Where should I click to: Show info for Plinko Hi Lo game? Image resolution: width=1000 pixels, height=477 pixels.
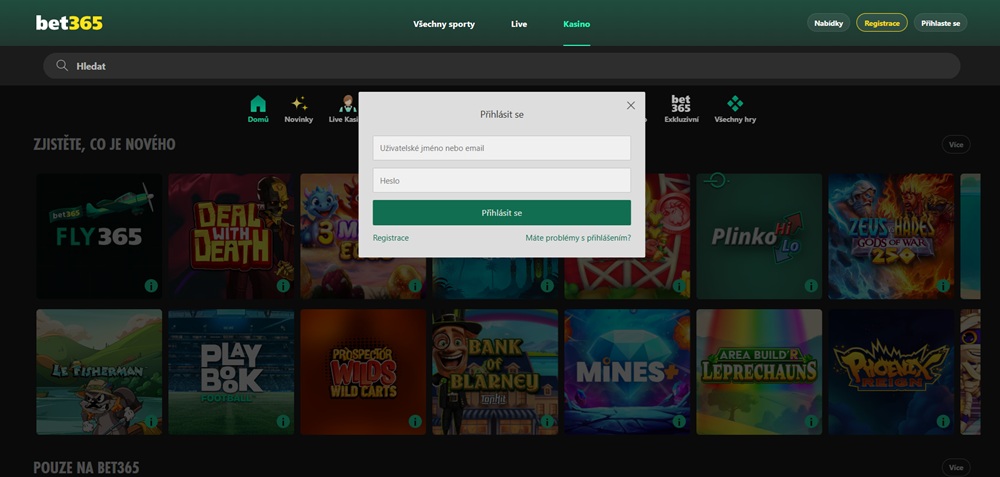811,286
